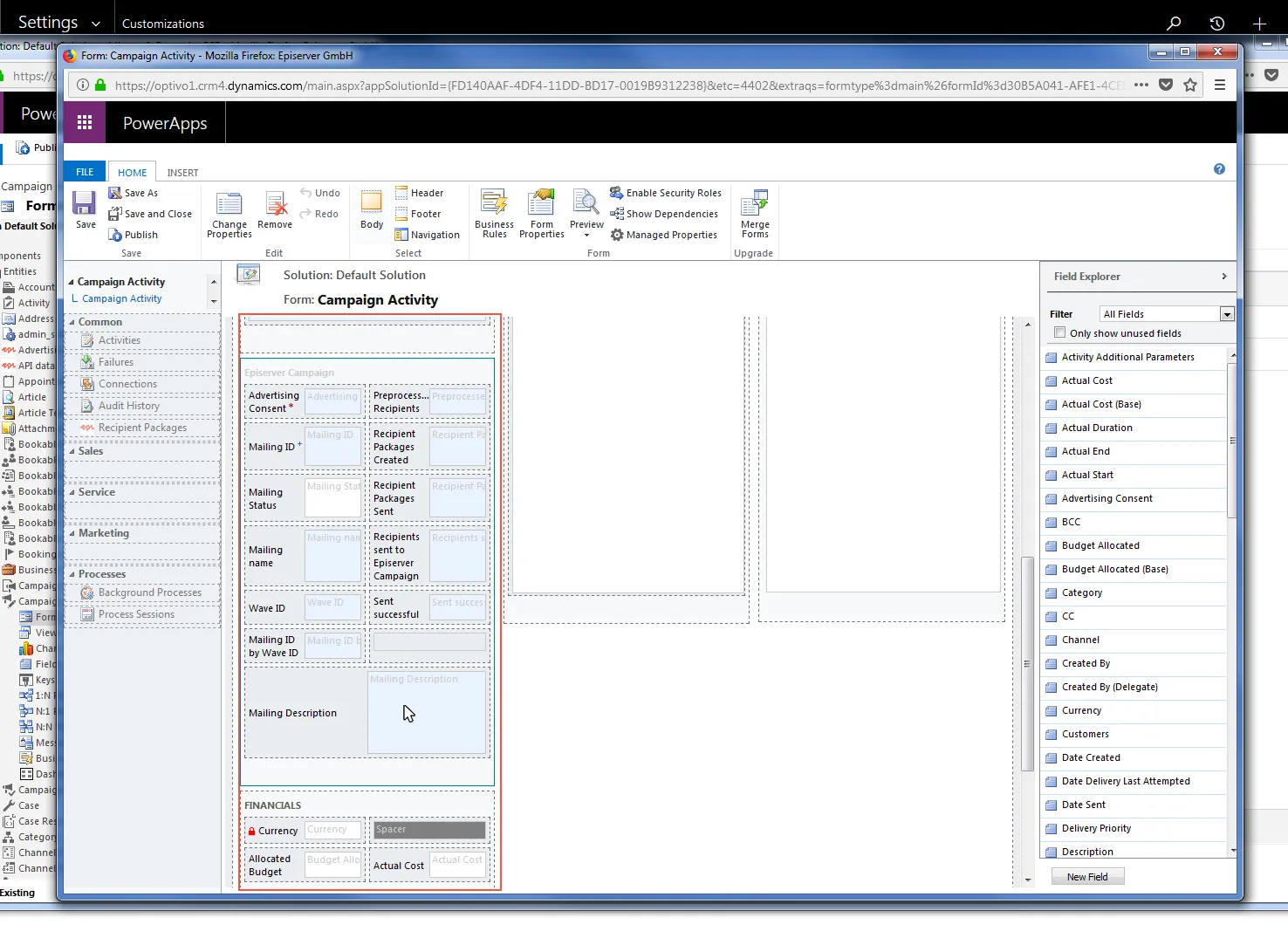Select the Campaign Activity tree link

point(121,298)
